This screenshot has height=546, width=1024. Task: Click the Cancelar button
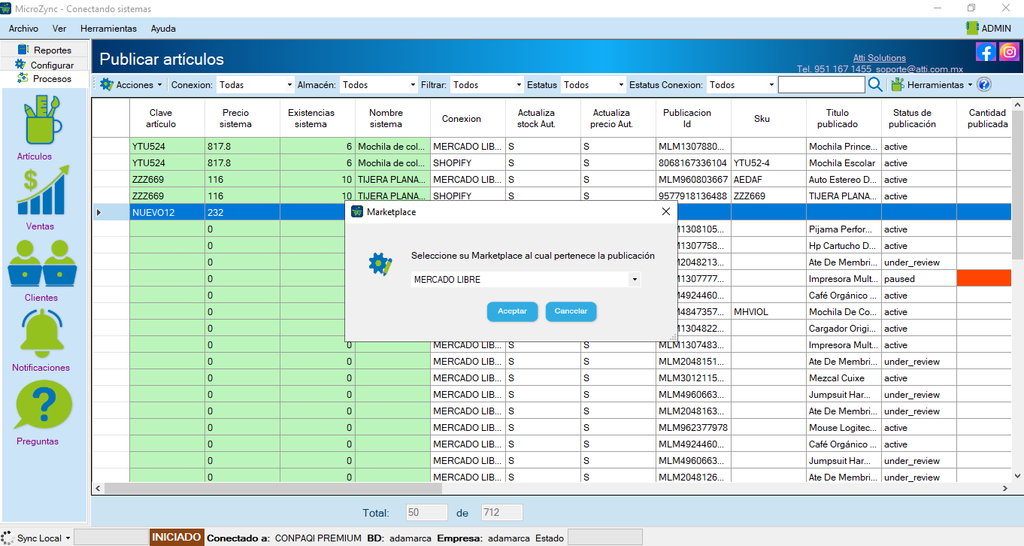pyautogui.click(x=571, y=312)
